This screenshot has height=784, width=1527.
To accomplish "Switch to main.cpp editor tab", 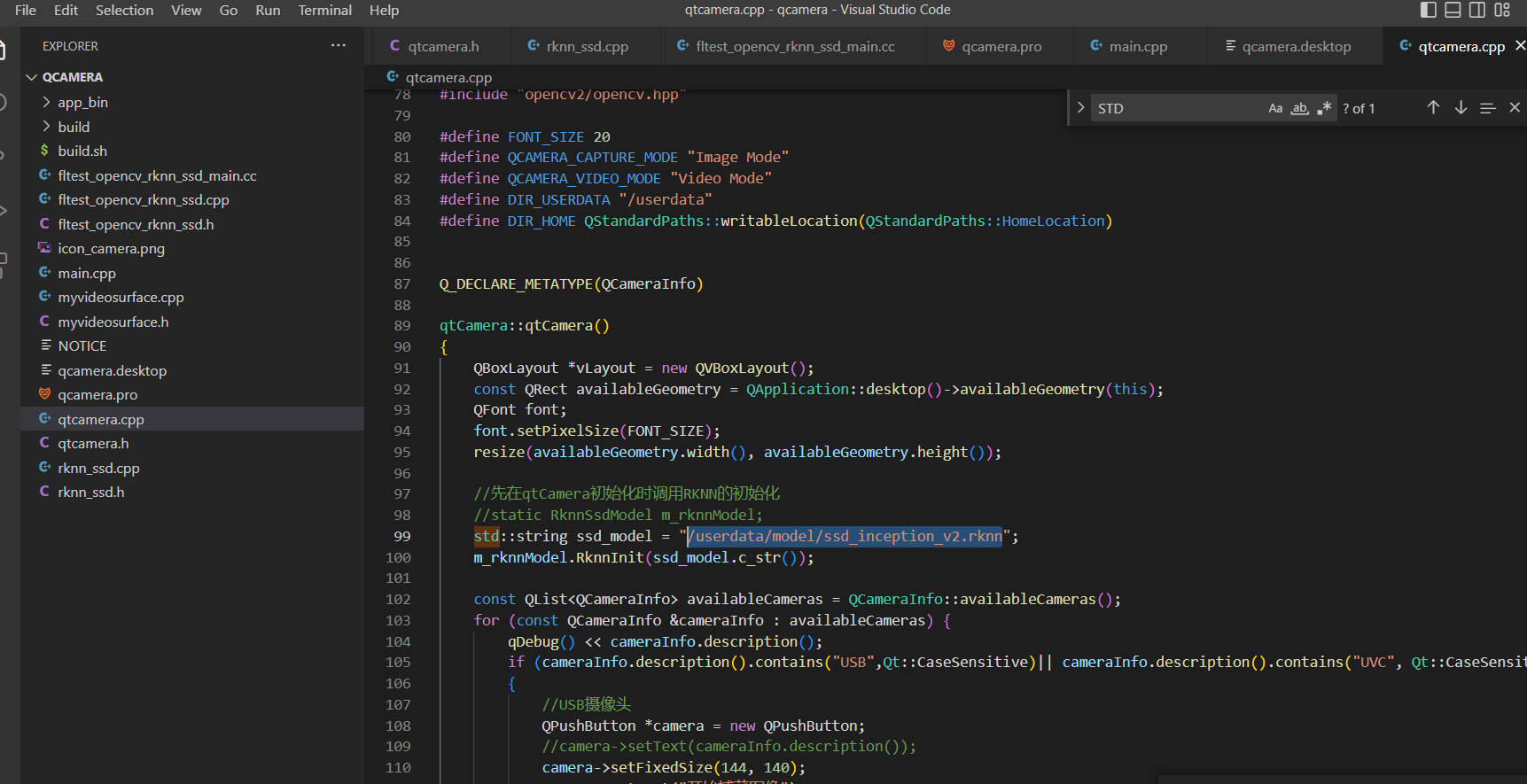I will (1138, 46).
